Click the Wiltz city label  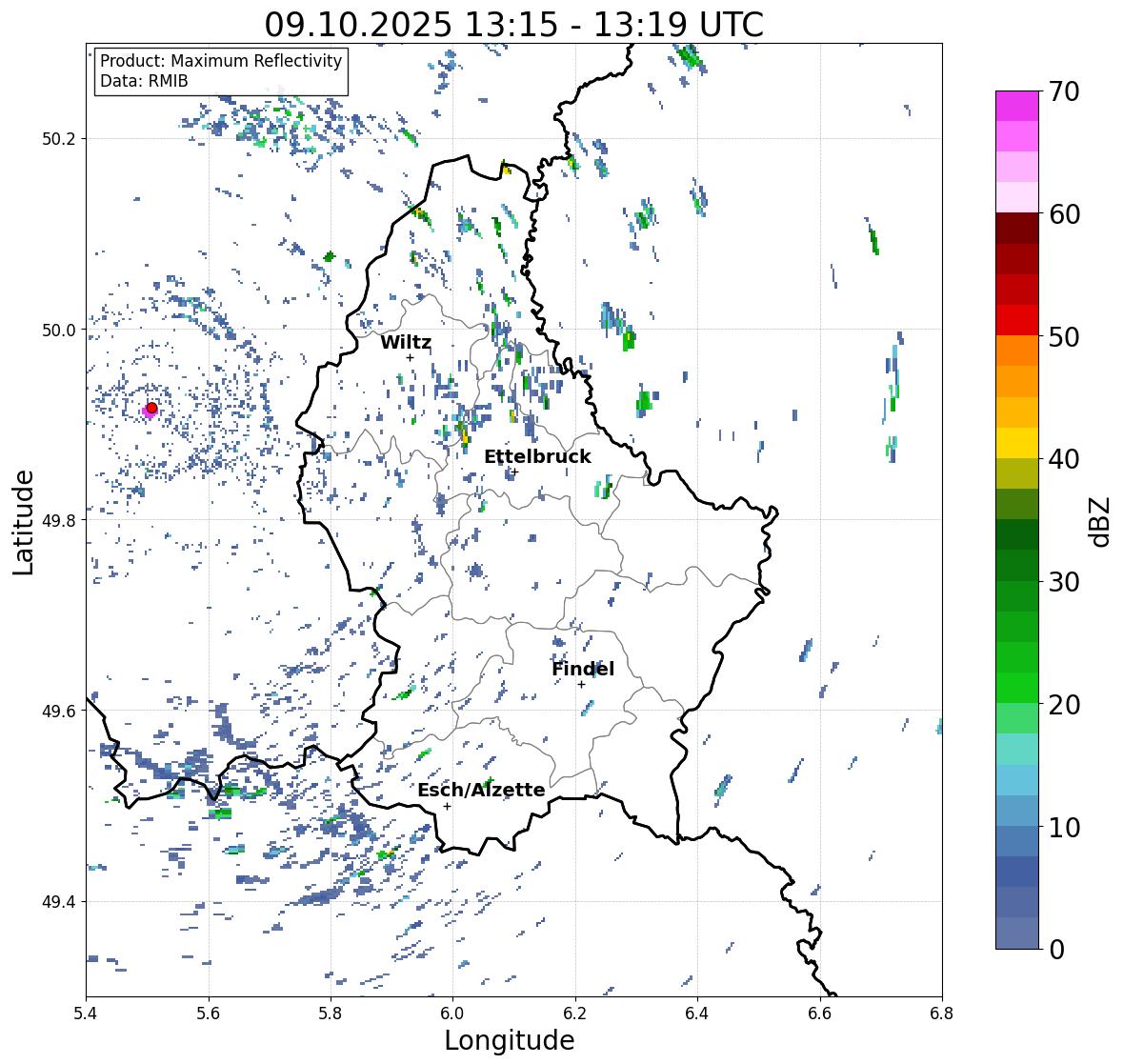(406, 342)
